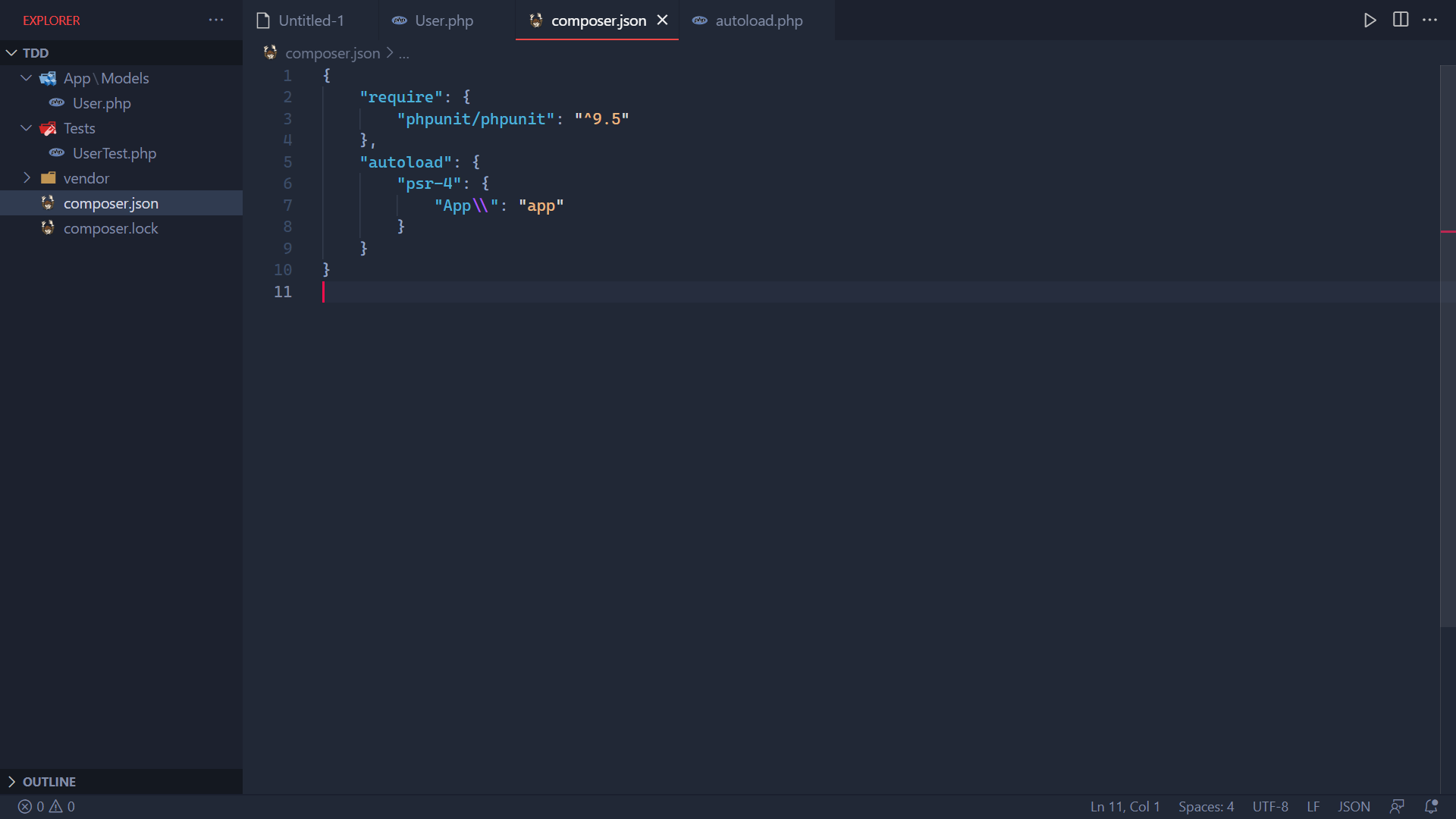Switch to the composer.json tab
The height and width of the screenshot is (819, 1456).
598,20
